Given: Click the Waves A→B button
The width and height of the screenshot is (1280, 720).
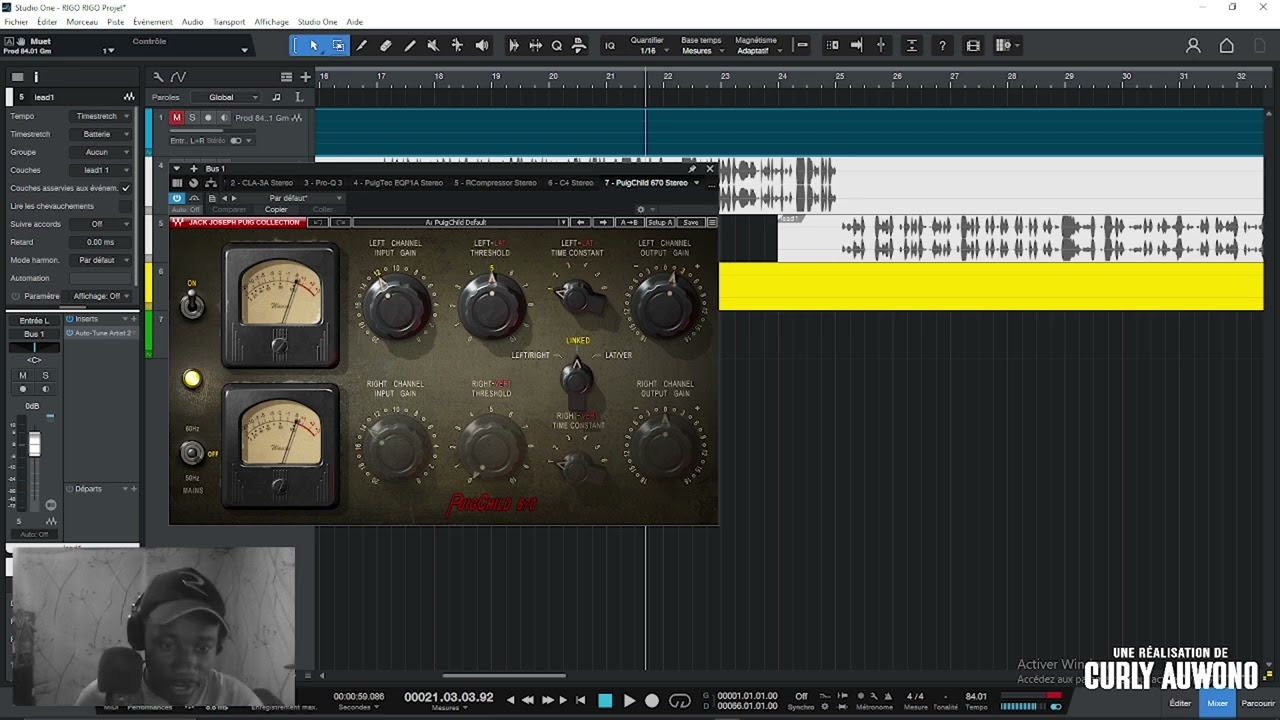Looking at the screenshot, I should click(x=629, y=222).
